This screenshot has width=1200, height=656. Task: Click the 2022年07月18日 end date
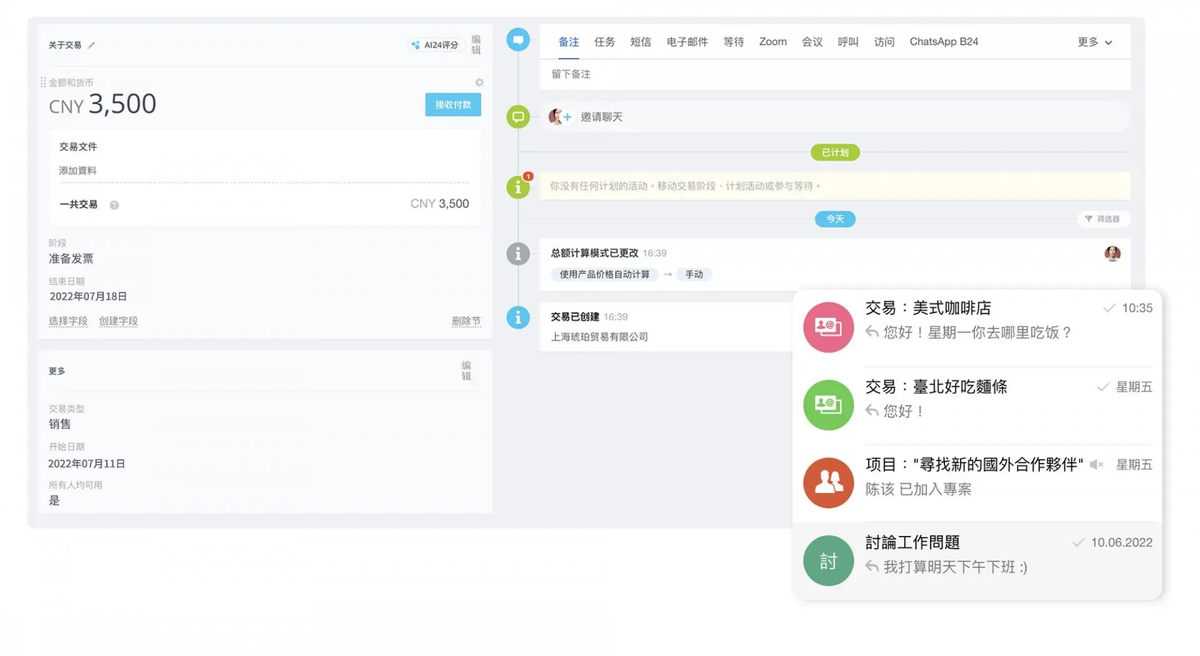[x=88, y=297]
